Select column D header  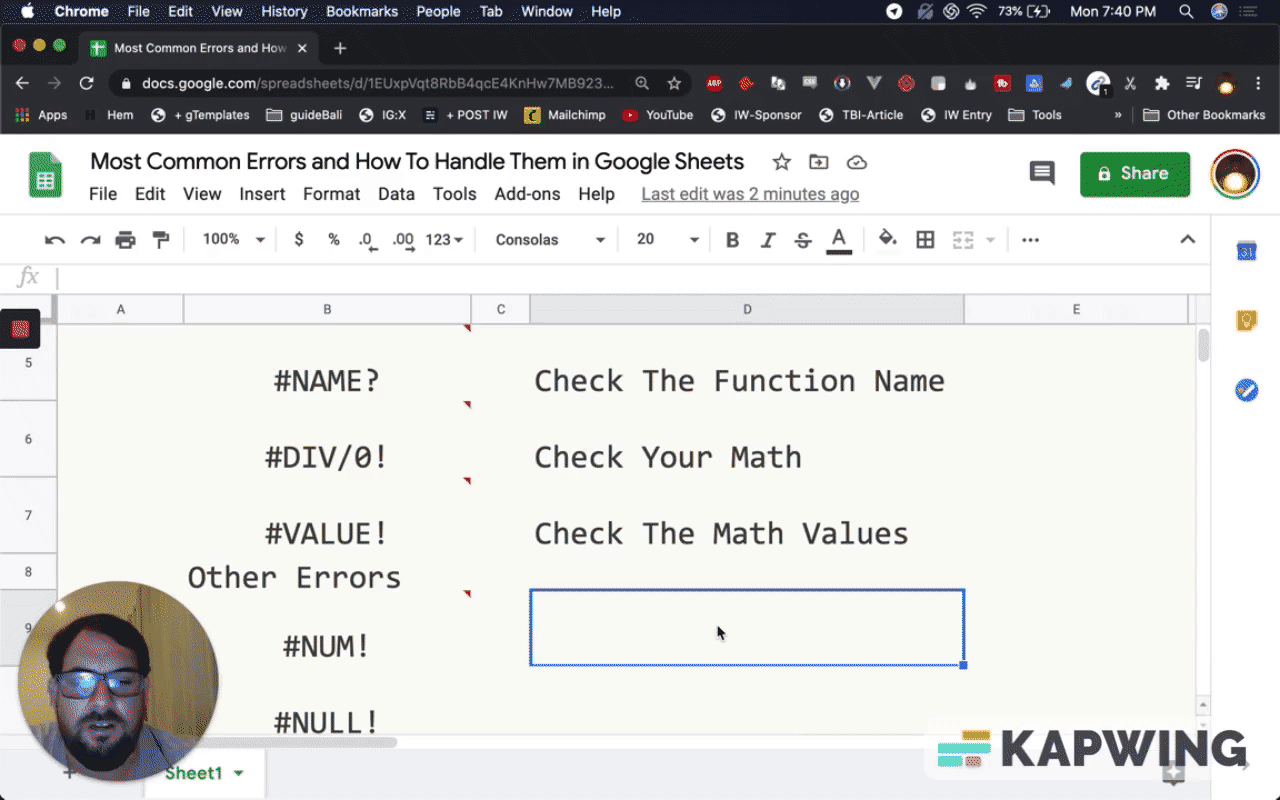747,310
